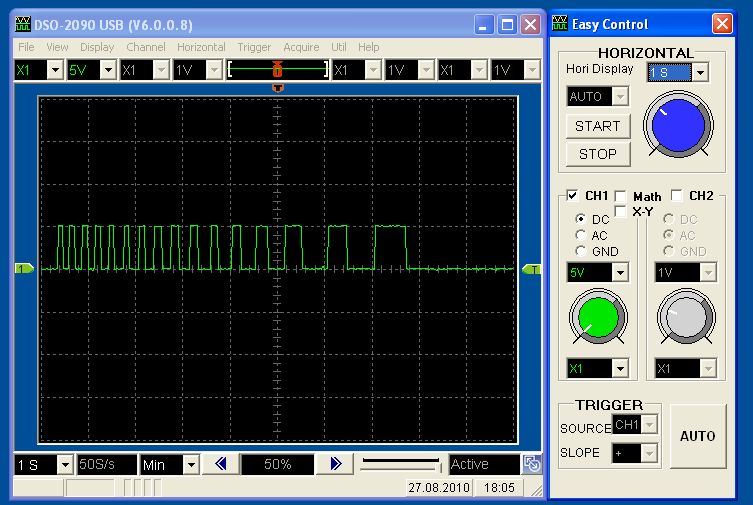Open the Acquire menu
Screen dimensions: 753x505
(301, 47)
